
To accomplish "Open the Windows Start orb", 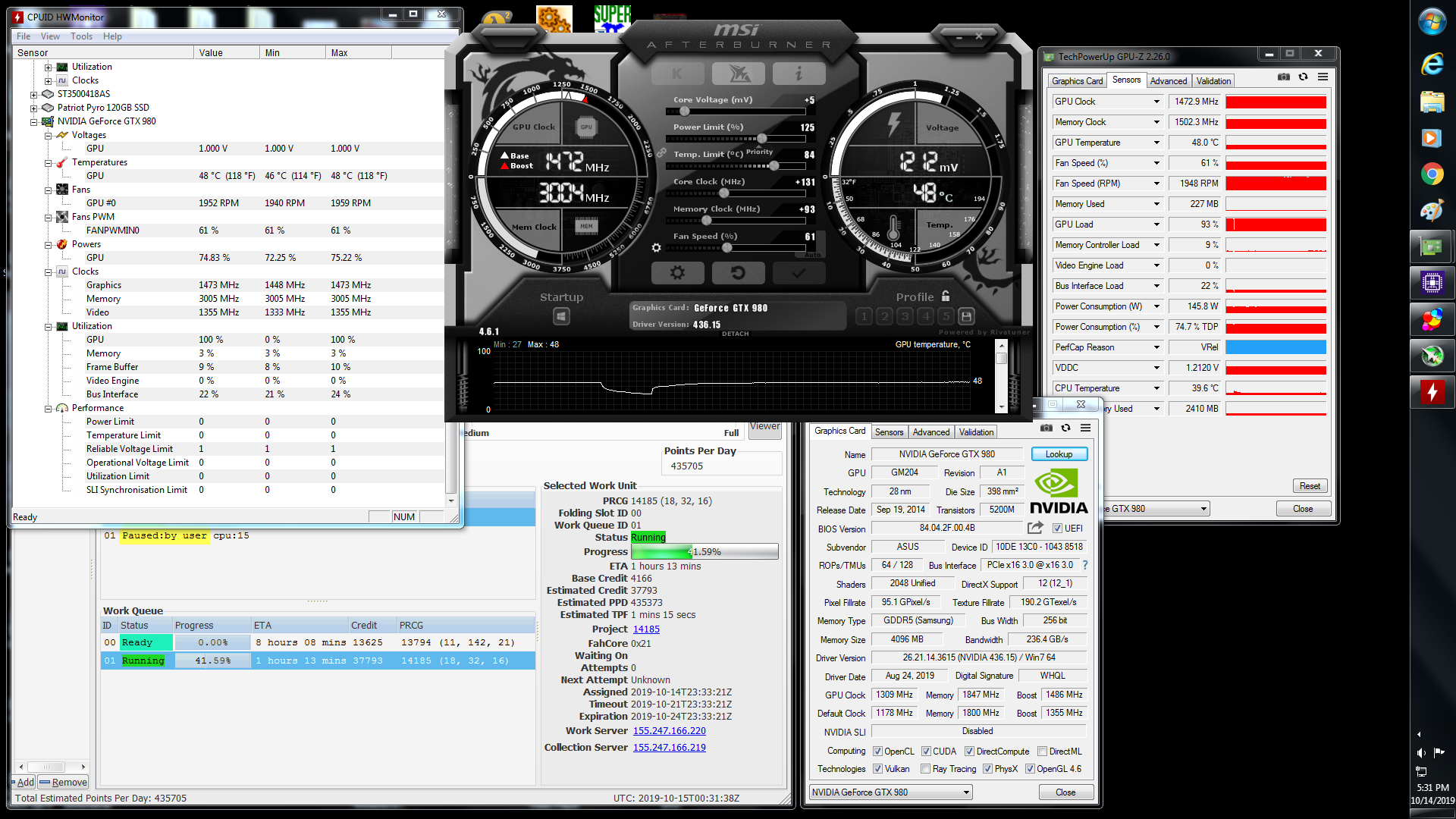I will point(1432,22).
